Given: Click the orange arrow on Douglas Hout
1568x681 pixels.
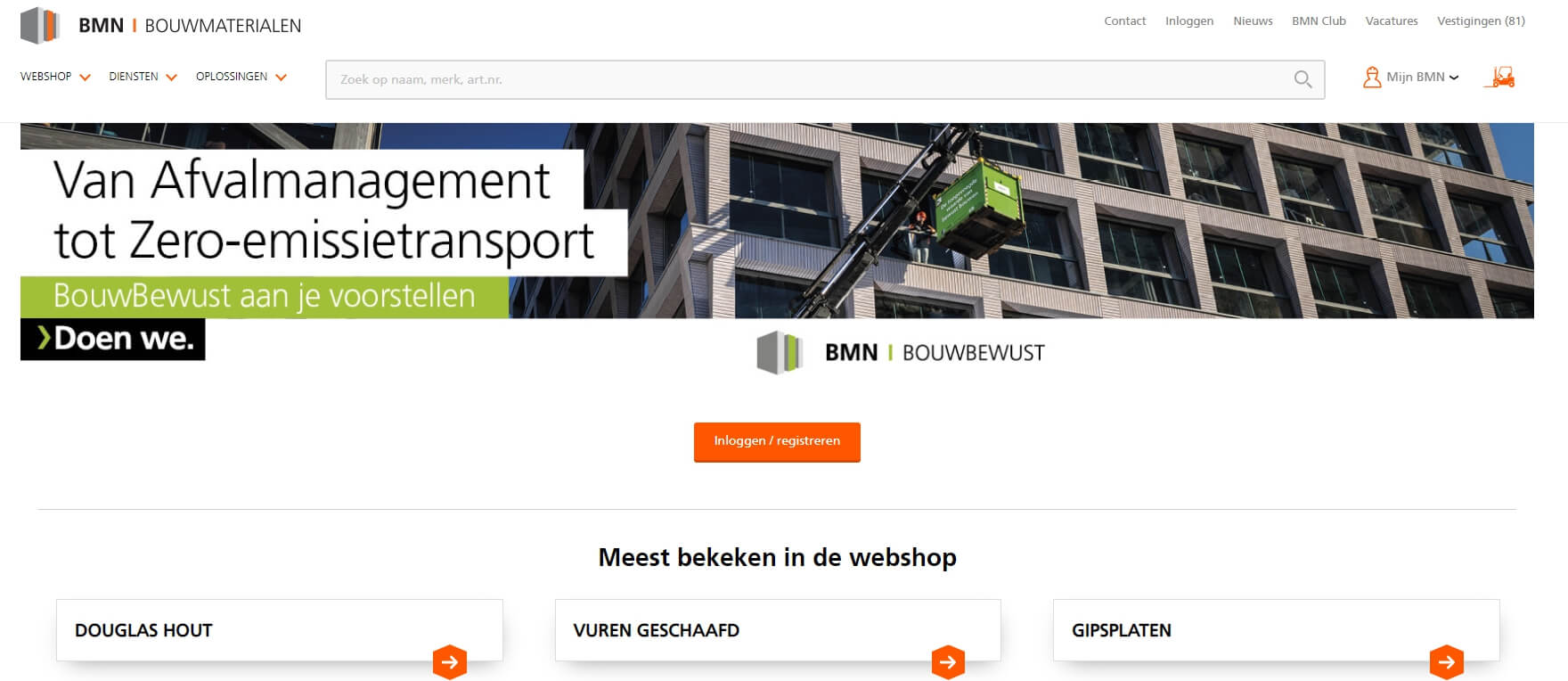Looking at the screenshot, I should point(450,661).
